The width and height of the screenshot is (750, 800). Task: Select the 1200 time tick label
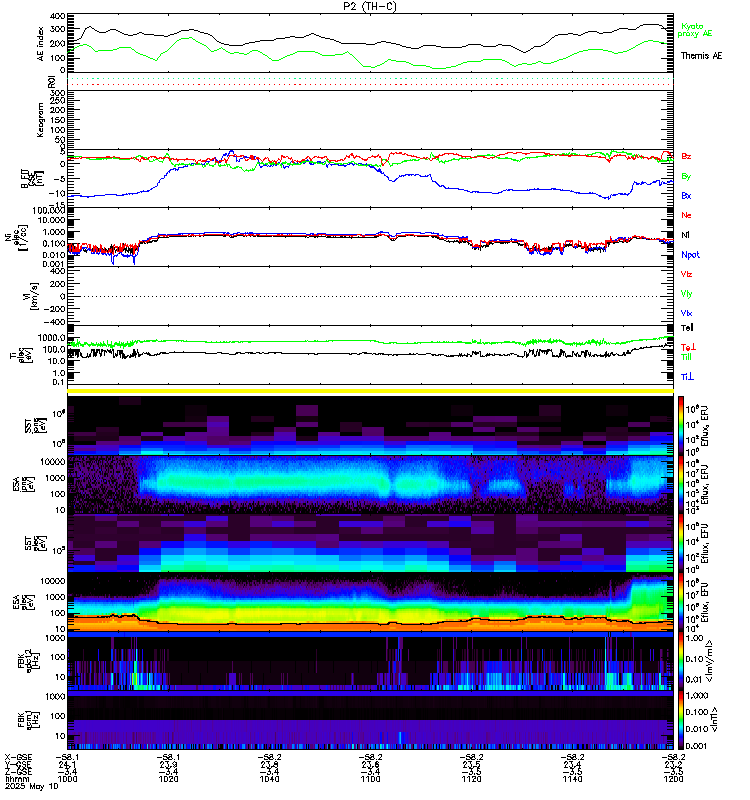coord(673,779)
